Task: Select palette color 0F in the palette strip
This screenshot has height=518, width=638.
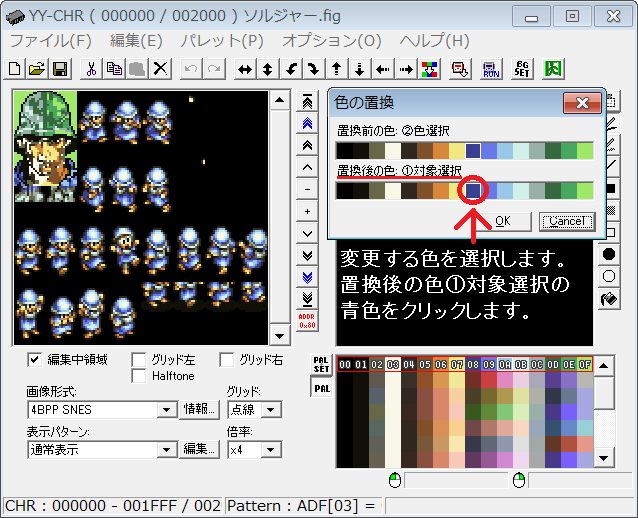Action: point(585,365)
